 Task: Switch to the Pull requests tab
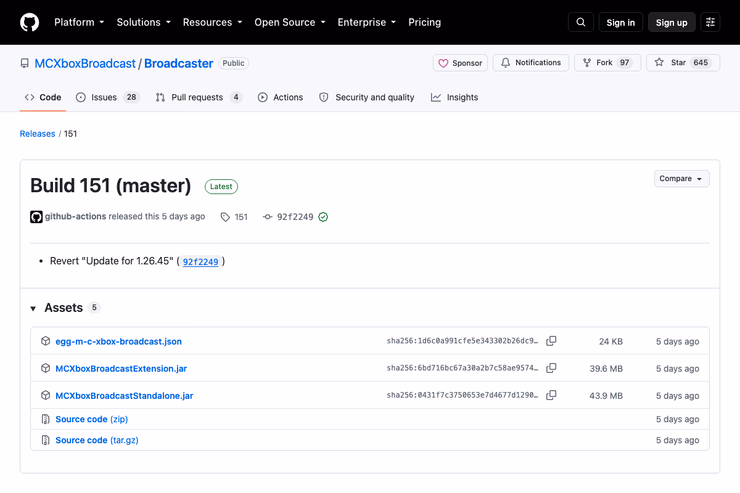tap(199, 97)
